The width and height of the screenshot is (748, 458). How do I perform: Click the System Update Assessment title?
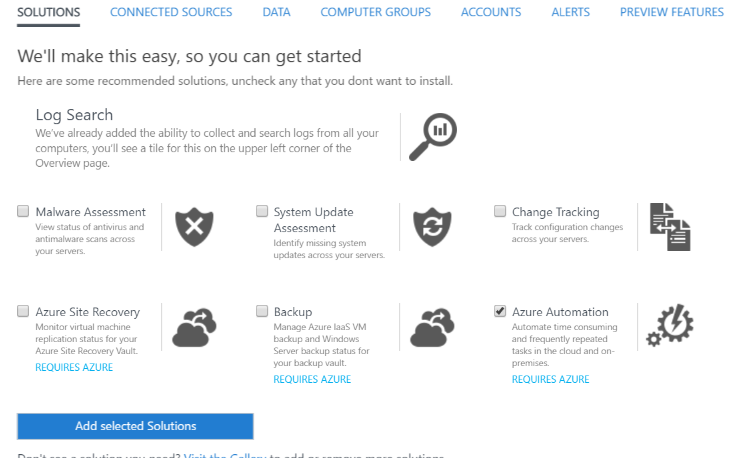pos(313,220)
